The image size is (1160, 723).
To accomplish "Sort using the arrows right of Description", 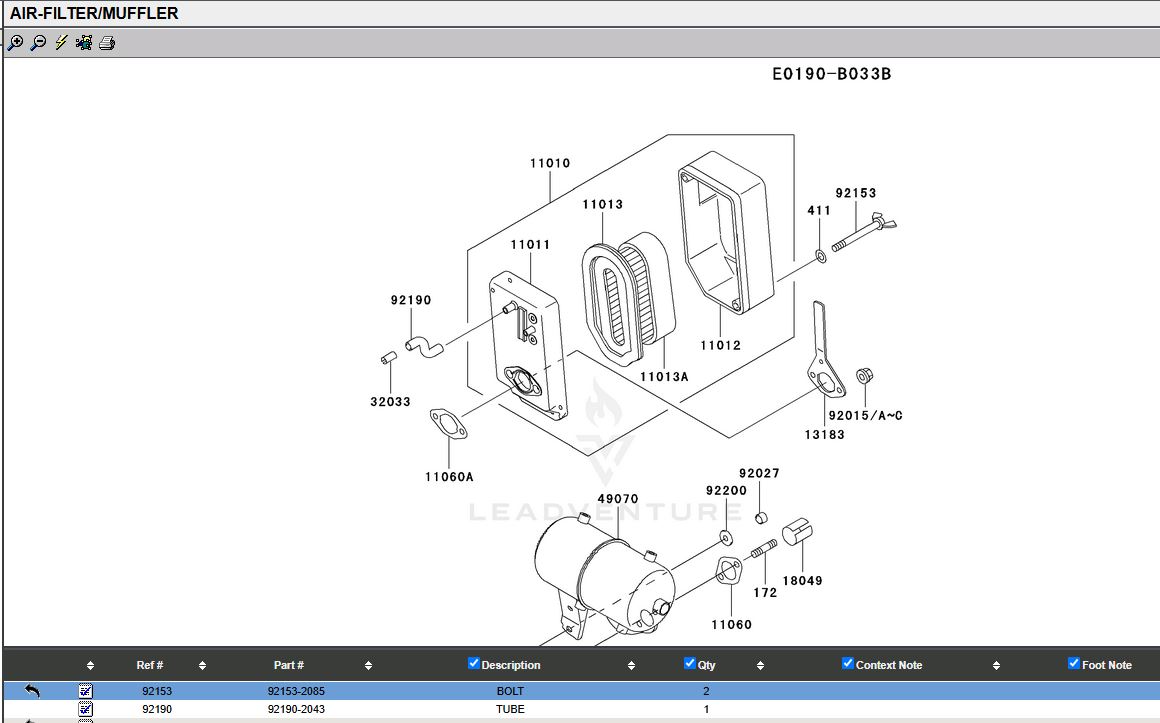I will [x=631, y=666].
